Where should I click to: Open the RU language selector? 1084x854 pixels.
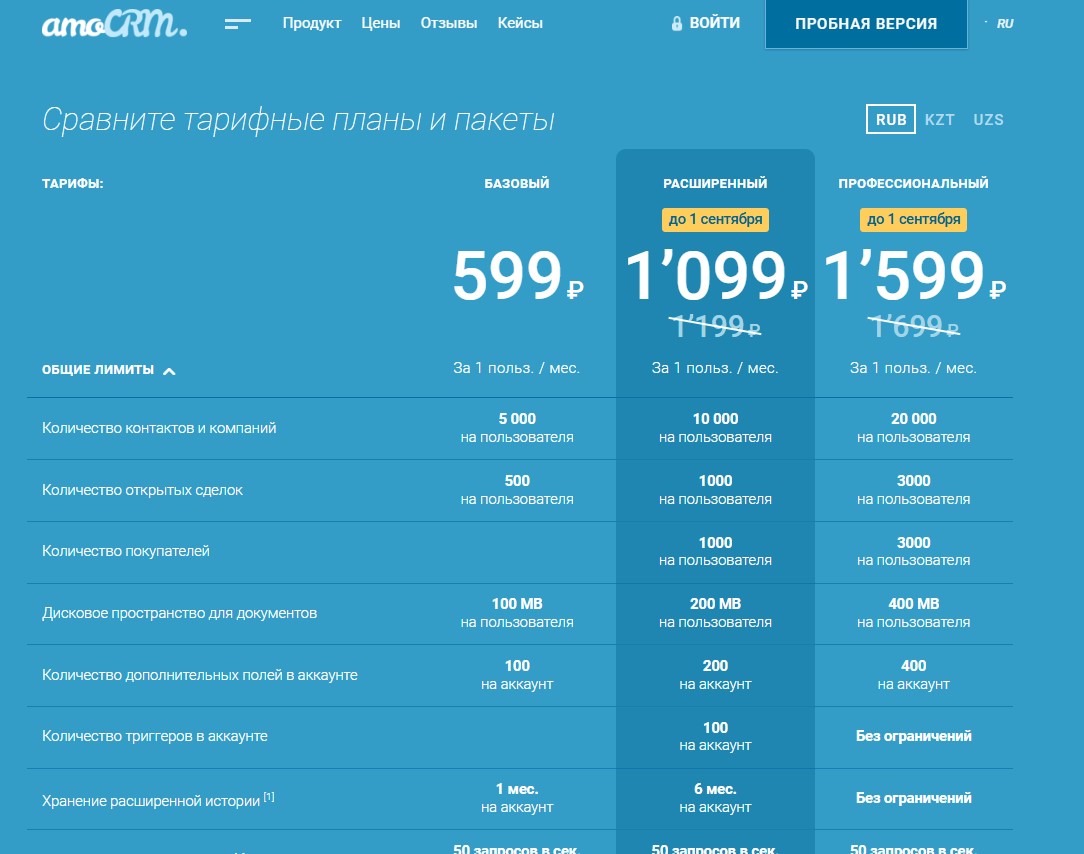click(x=1004, y=23)
